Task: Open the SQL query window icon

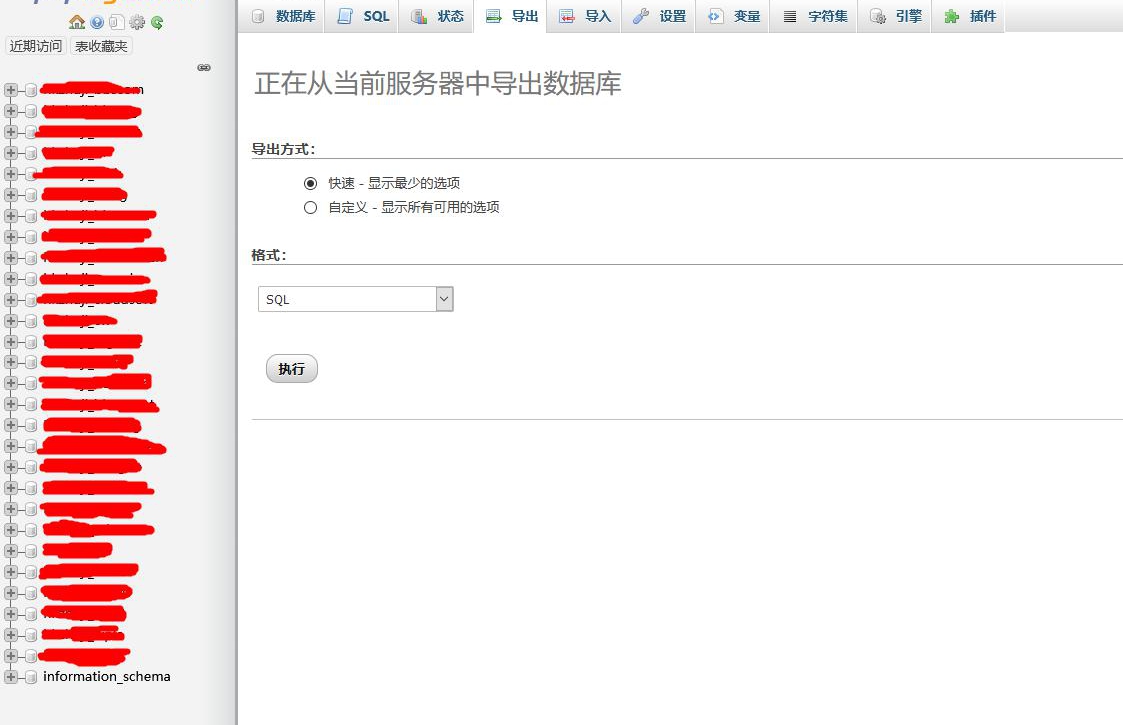Action: click(x=116, y=22)
